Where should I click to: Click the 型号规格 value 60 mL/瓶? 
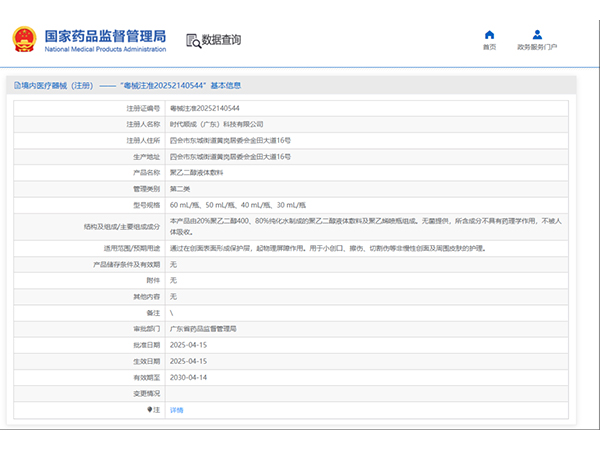185,205
